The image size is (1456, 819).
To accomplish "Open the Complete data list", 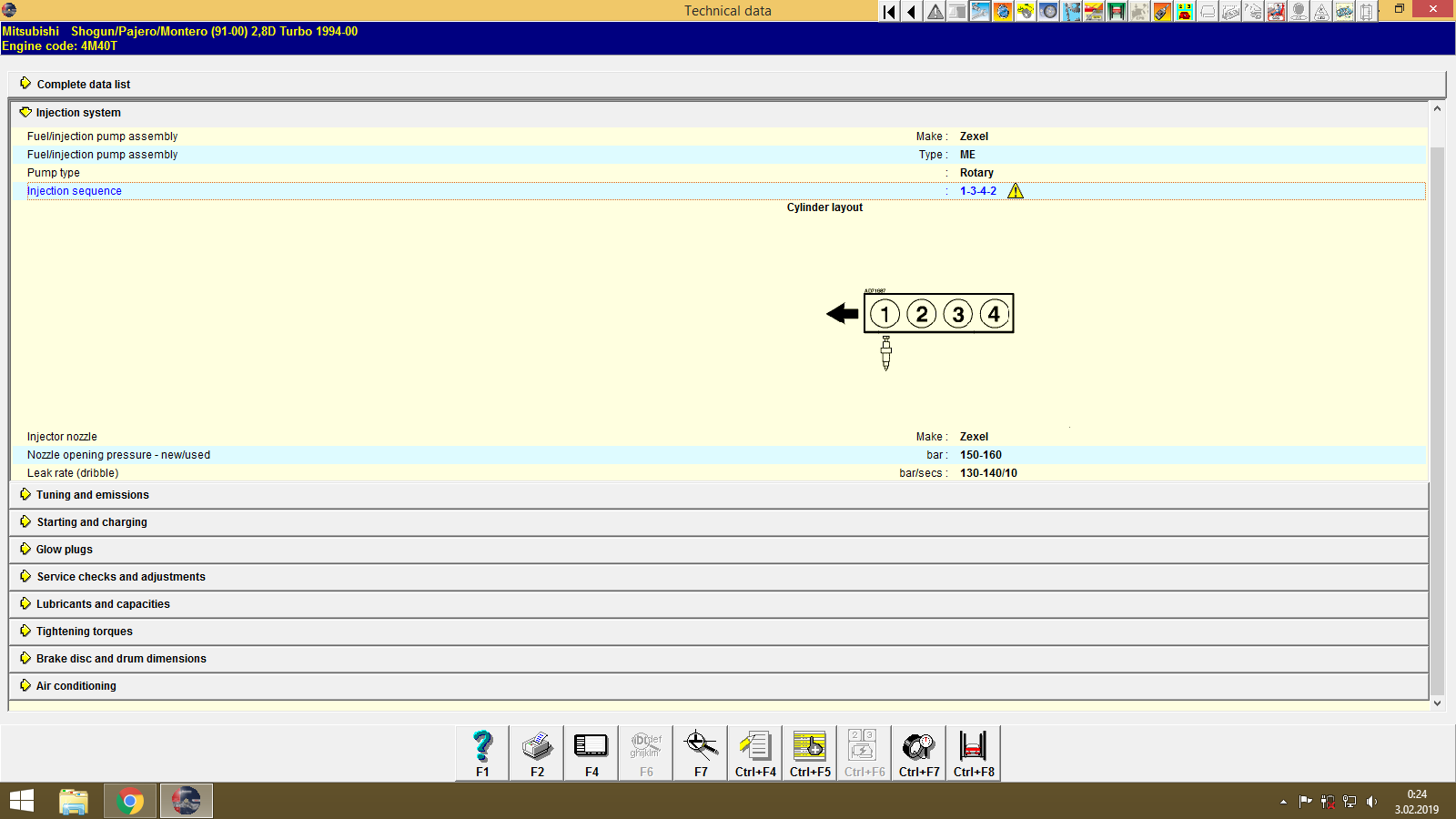I will (x=83, y=84).
